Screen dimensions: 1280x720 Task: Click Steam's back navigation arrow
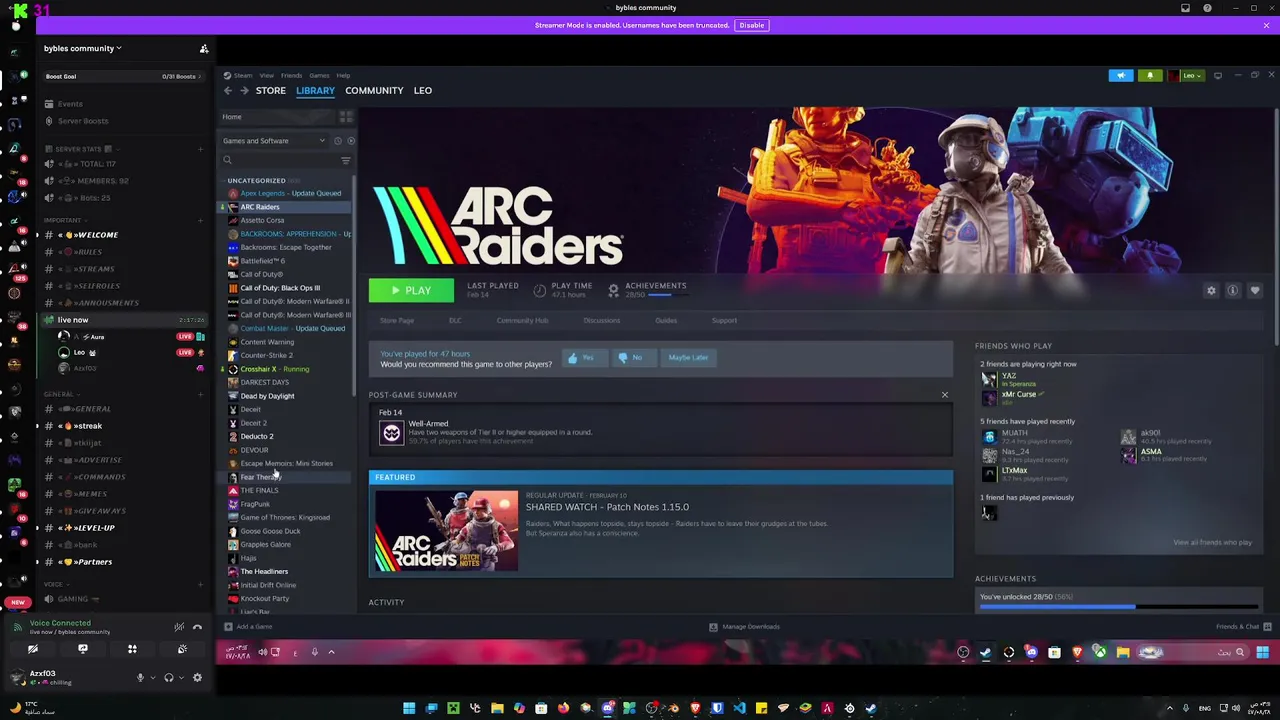click(x=228, y=91)
